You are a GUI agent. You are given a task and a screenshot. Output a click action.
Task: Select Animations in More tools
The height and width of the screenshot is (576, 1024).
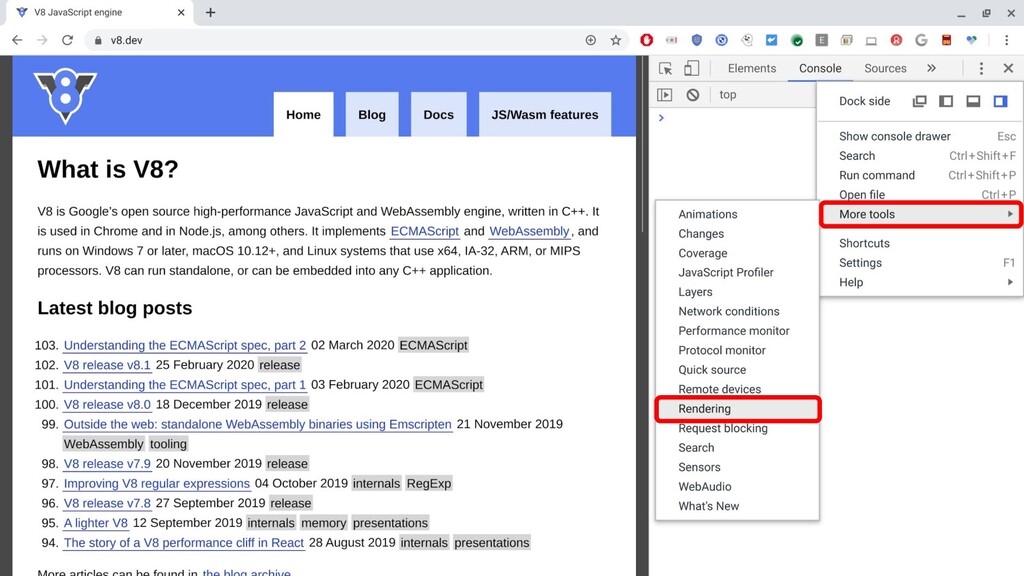point(737,214)
